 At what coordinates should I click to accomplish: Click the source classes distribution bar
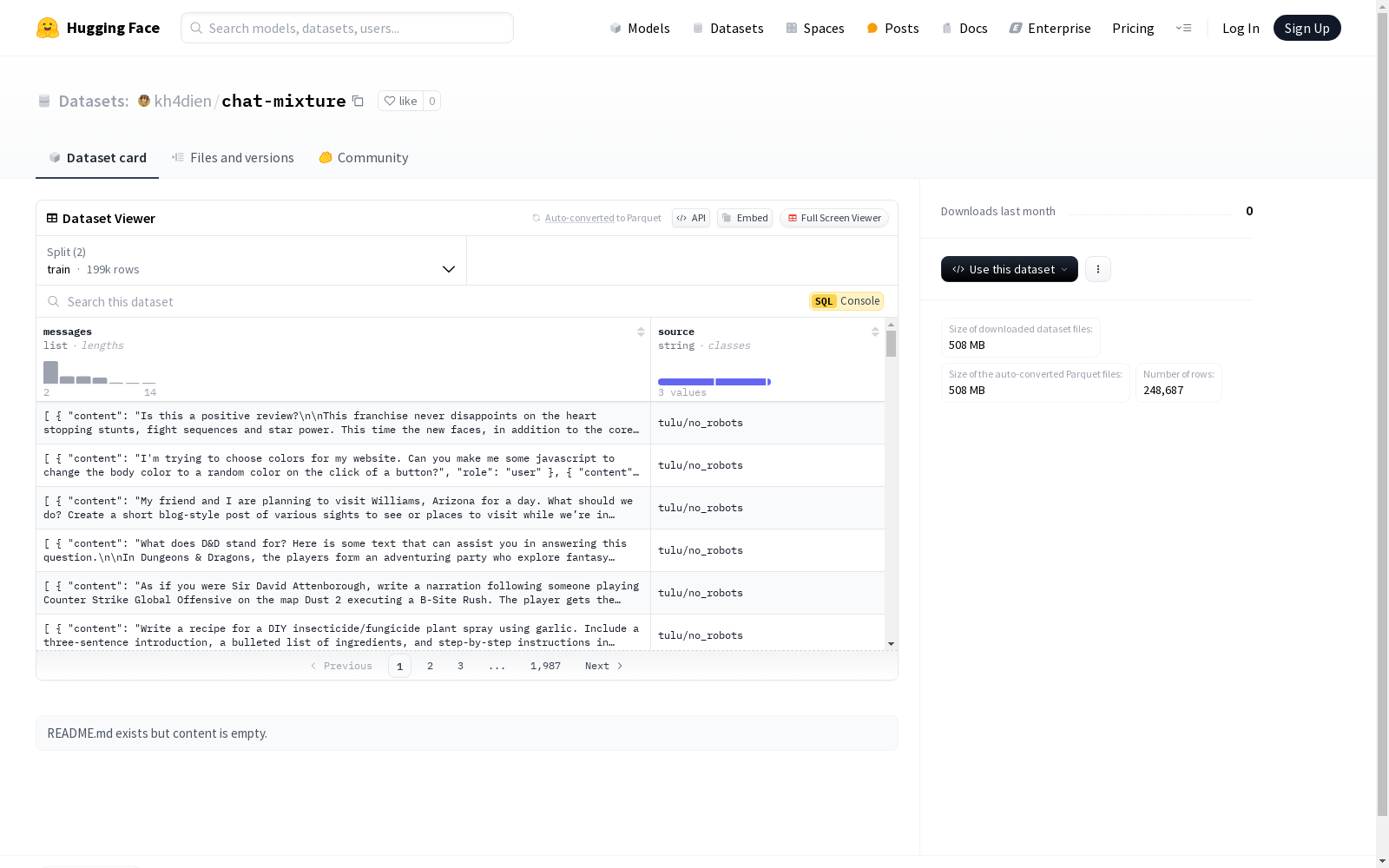click(x=714, y=382)
